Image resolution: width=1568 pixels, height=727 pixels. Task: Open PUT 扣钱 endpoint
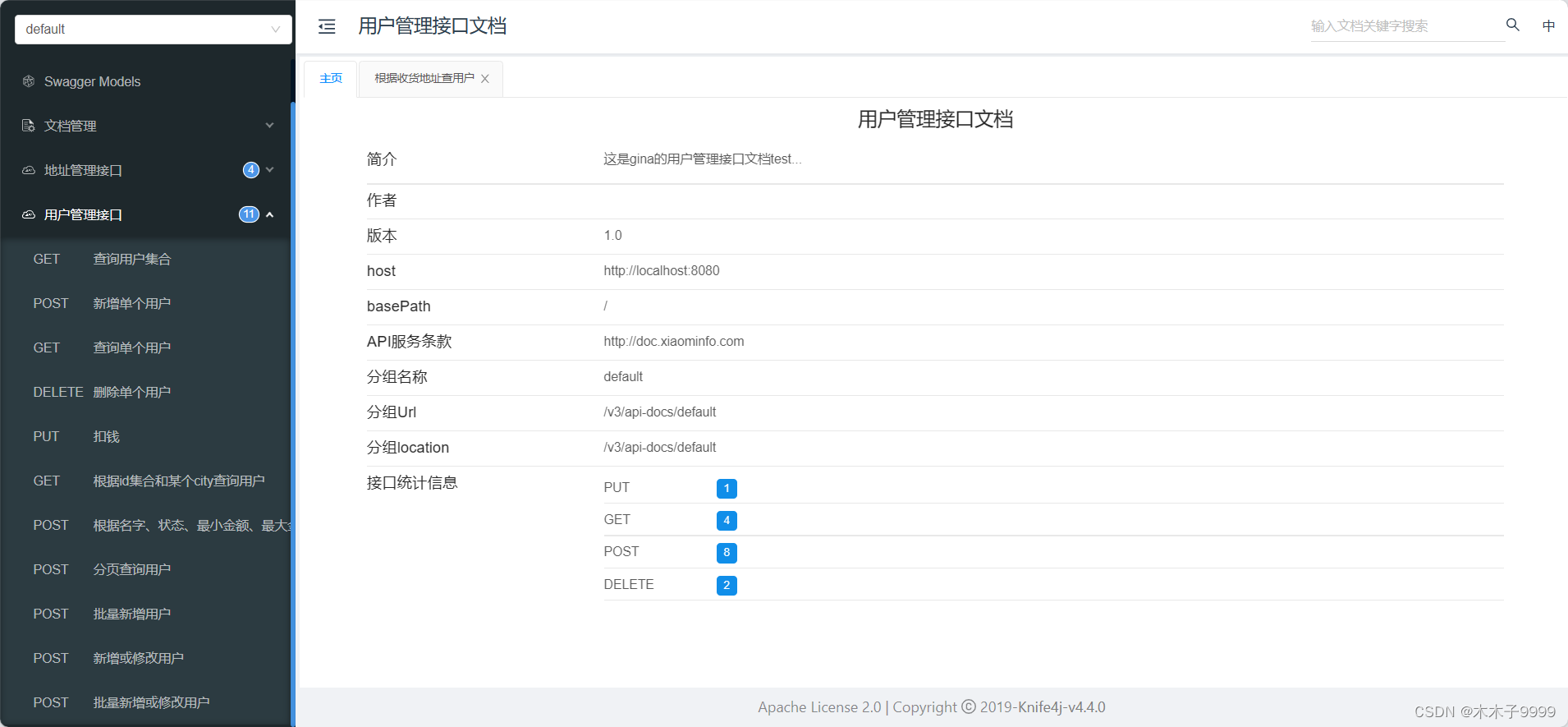click(146, 436)
